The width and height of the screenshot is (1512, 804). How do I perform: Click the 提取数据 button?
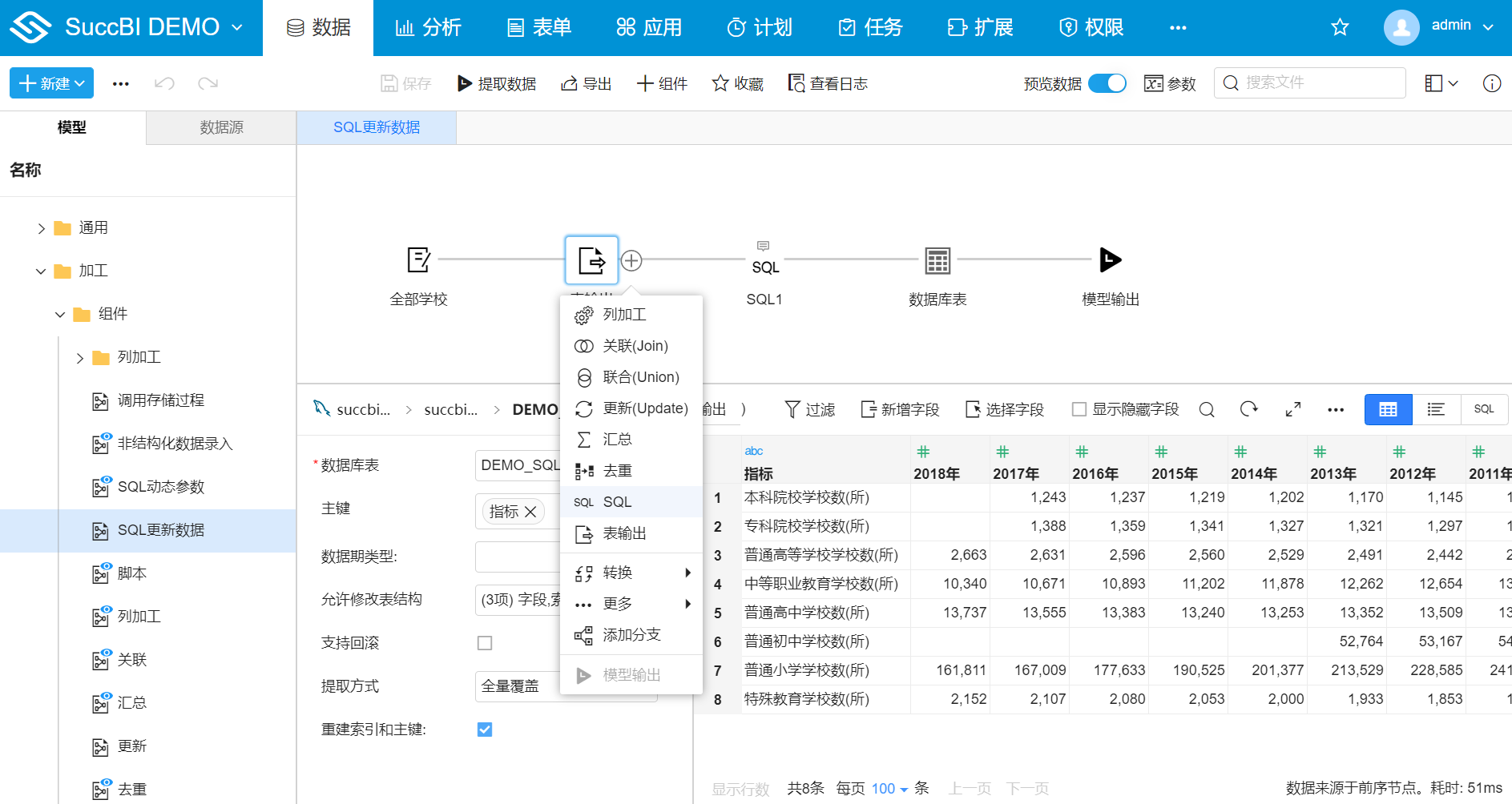point(497,83)
